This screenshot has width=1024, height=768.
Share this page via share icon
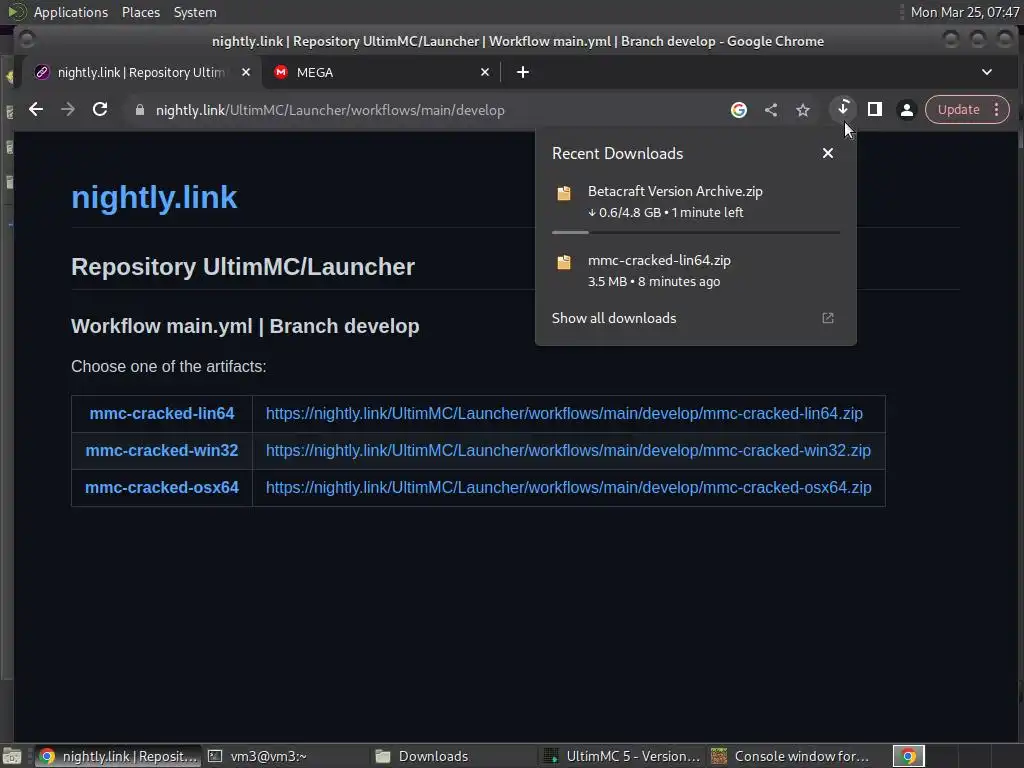[771, 110]
